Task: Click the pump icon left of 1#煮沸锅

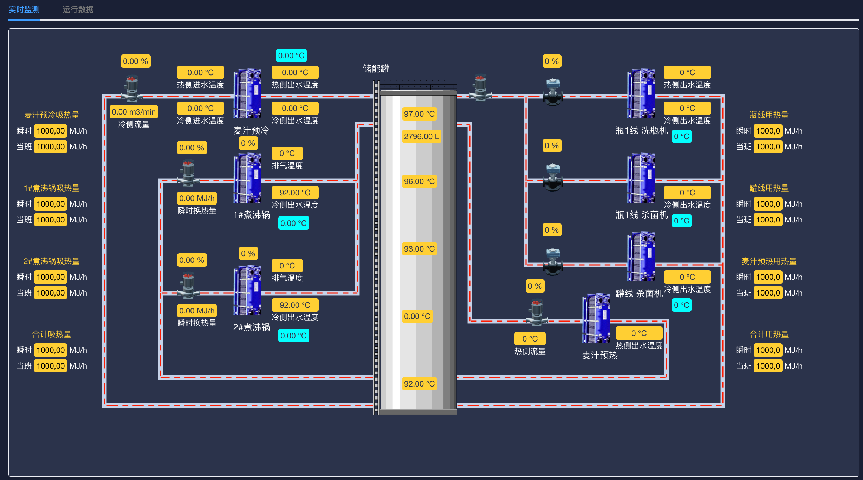Action: point(188,174)
